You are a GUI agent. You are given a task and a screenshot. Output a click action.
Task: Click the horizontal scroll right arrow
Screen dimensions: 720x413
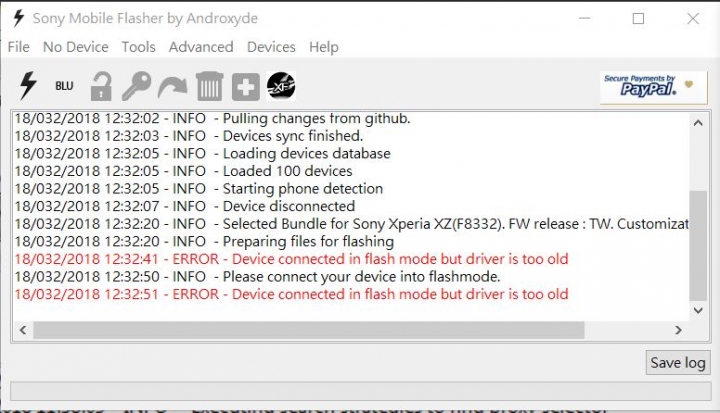(678, 330)
